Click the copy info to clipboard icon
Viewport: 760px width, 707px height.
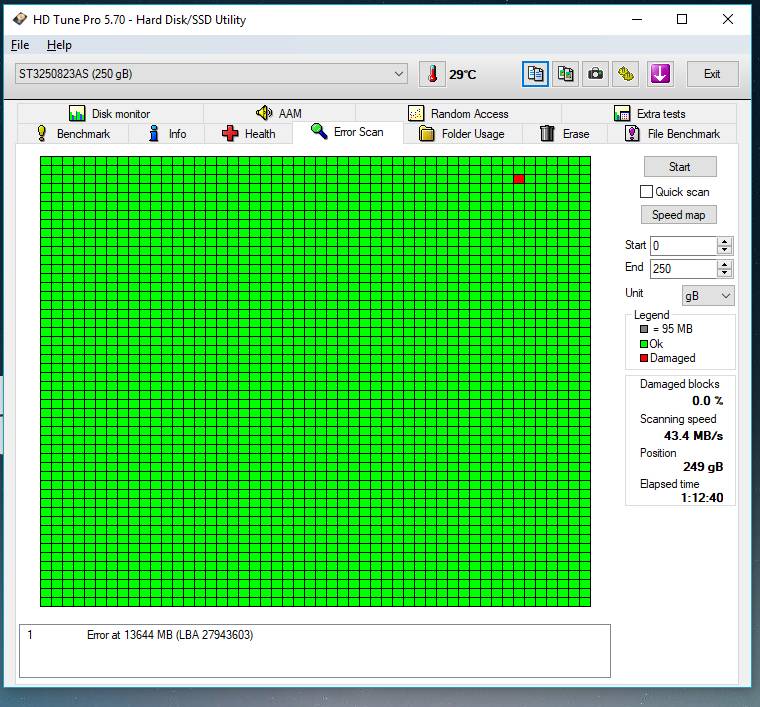[535, 74]
